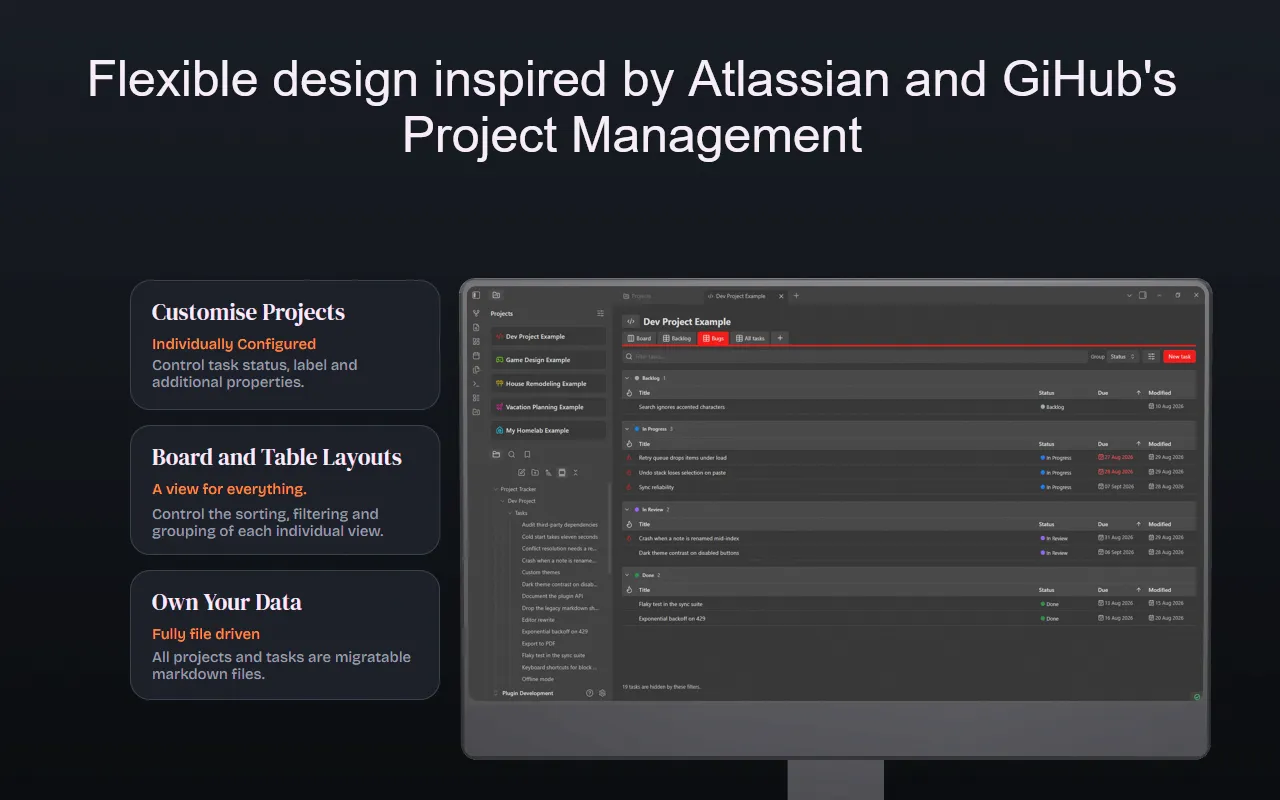
Task: Click the terminal command ribbon icon
Action: tap(476, 384)
